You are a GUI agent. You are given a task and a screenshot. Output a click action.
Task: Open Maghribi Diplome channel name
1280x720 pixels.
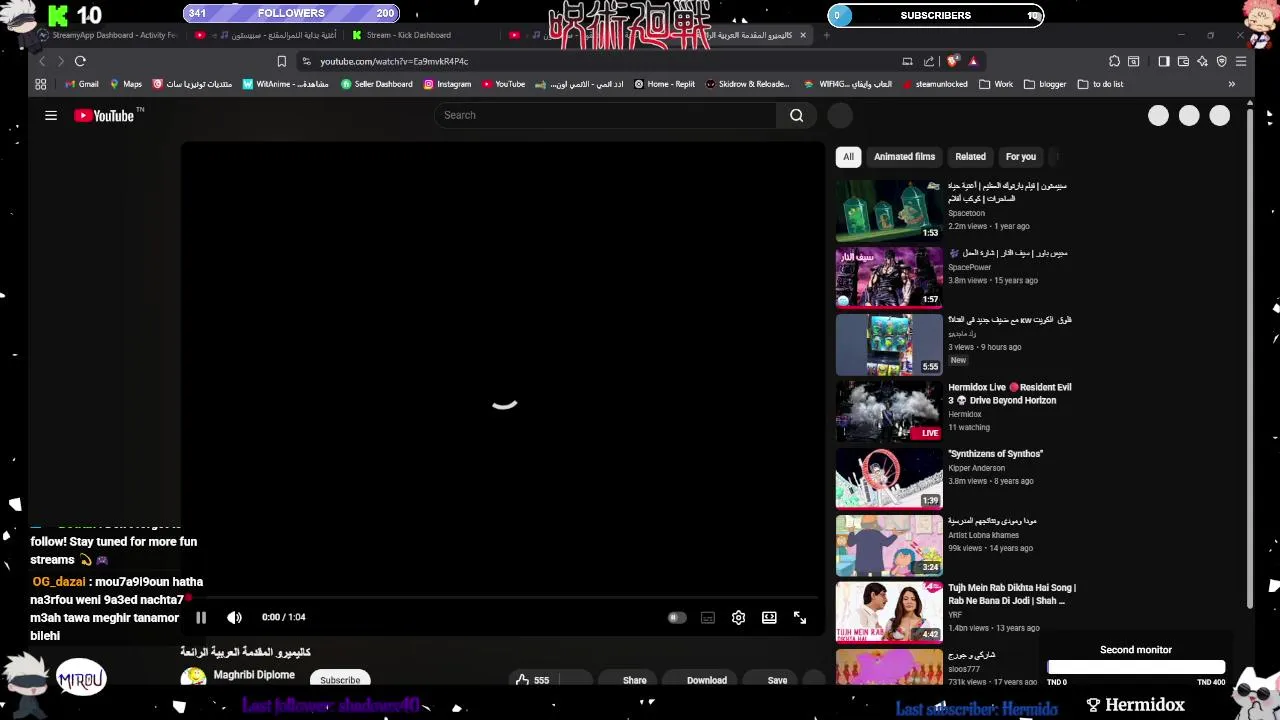point(254,675)
